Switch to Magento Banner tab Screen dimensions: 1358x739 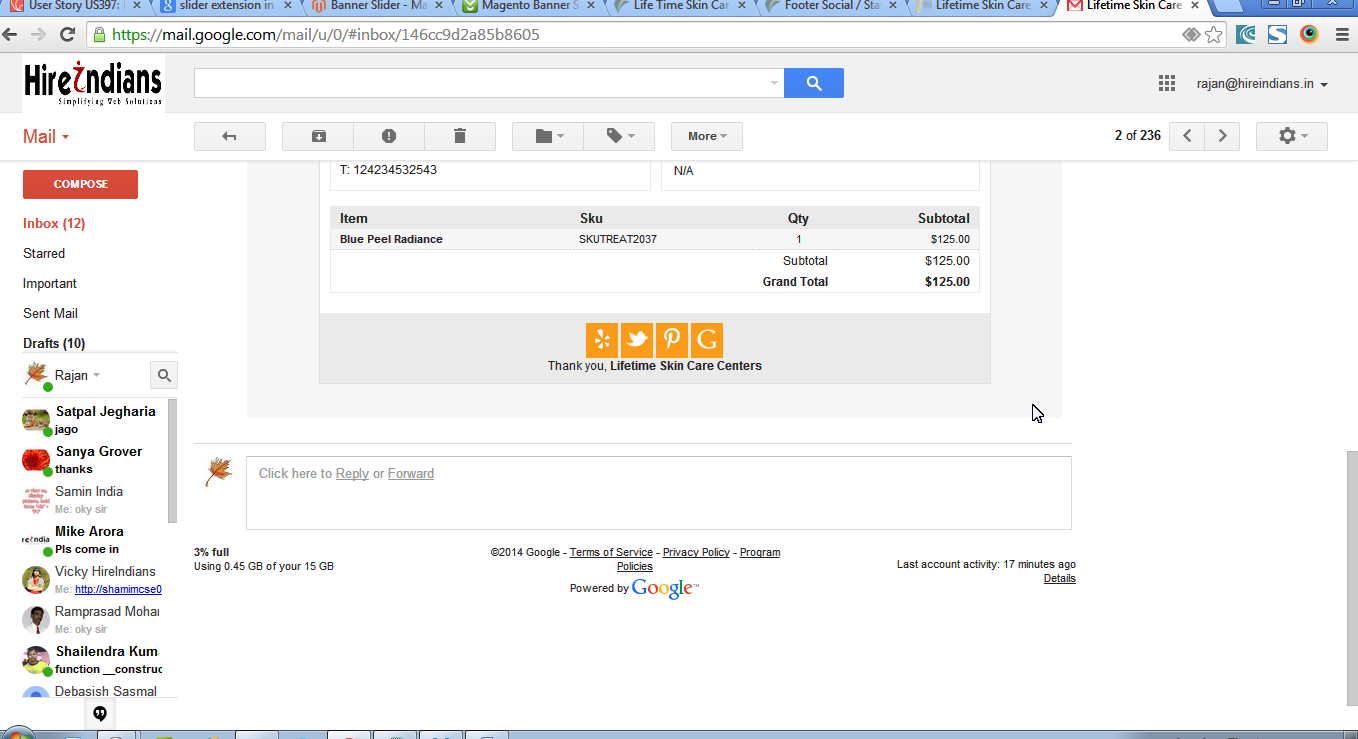pyautogui.click(x=528, y=6)
